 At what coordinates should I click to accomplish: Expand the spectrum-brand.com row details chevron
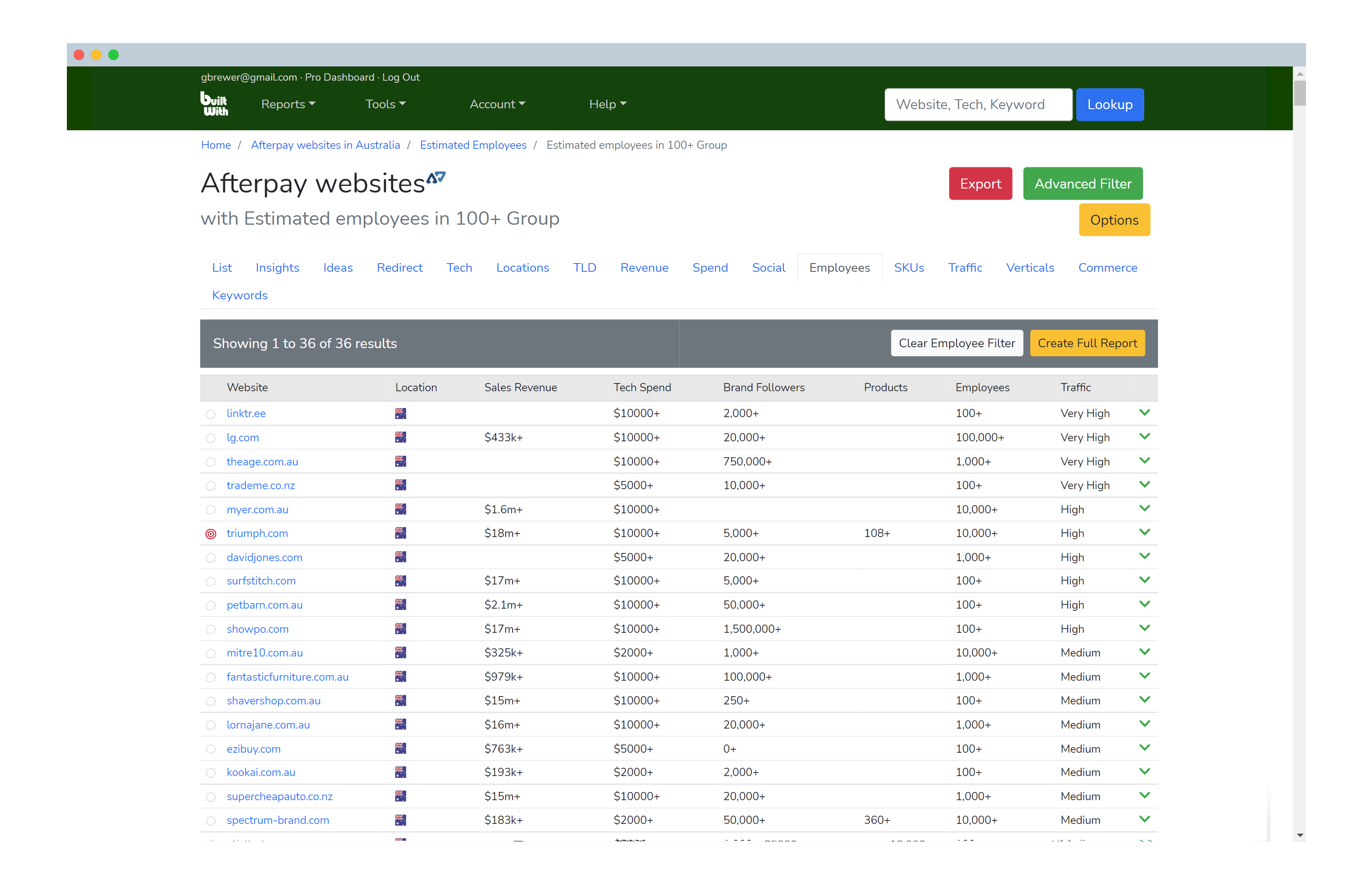1144,819
